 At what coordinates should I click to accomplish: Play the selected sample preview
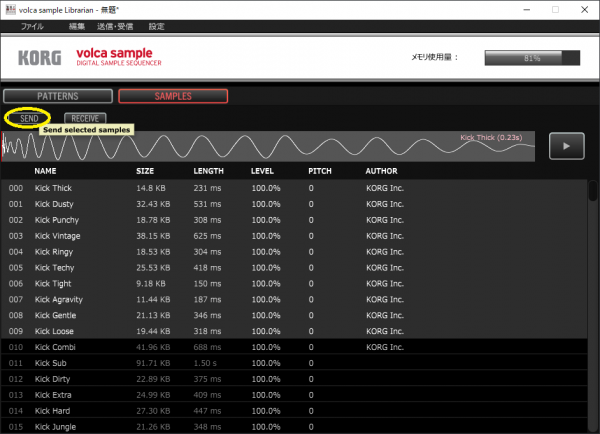(x=566, y=146)
